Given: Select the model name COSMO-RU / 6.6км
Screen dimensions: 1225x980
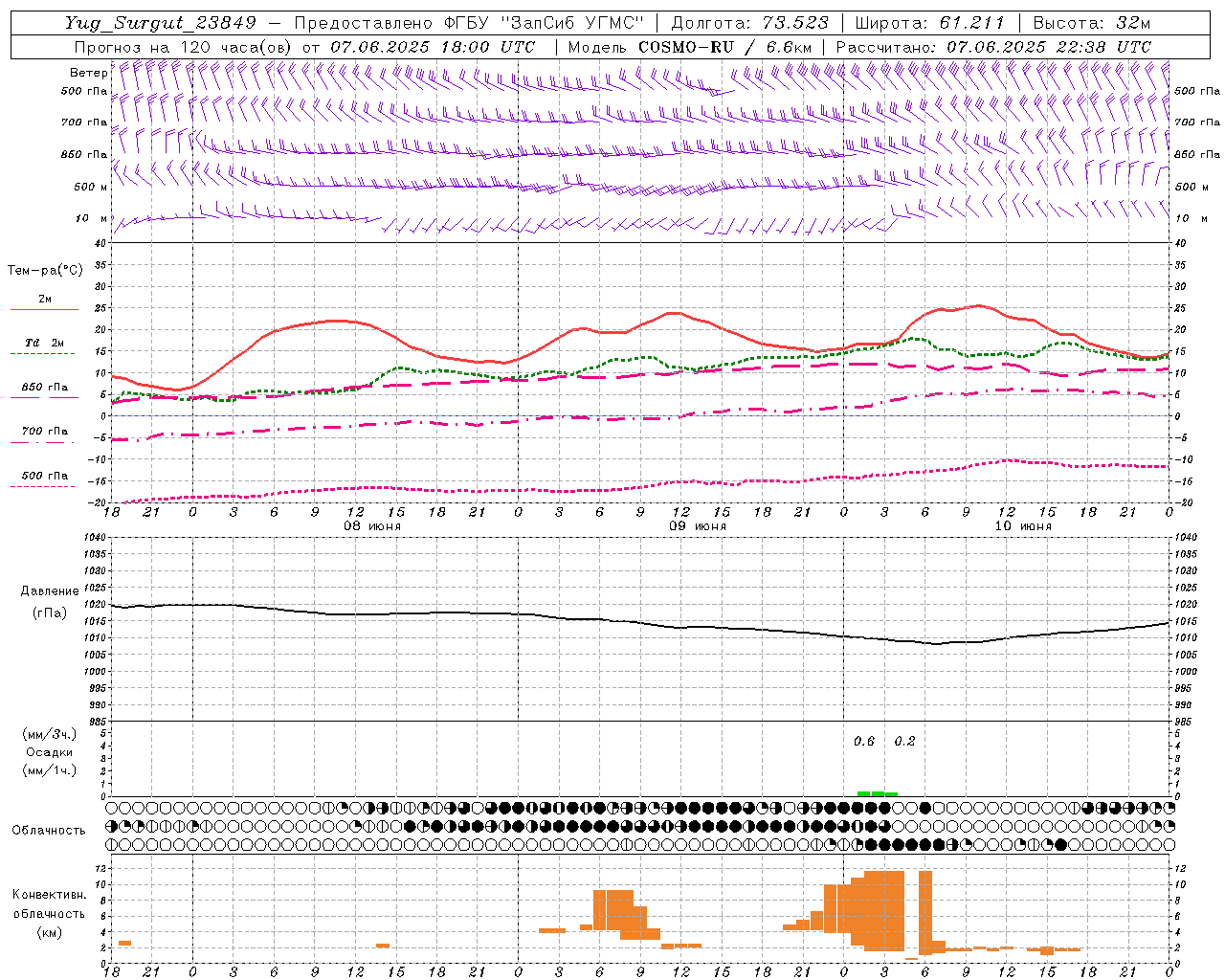Looking at the screenshot, I should (724, 47).
